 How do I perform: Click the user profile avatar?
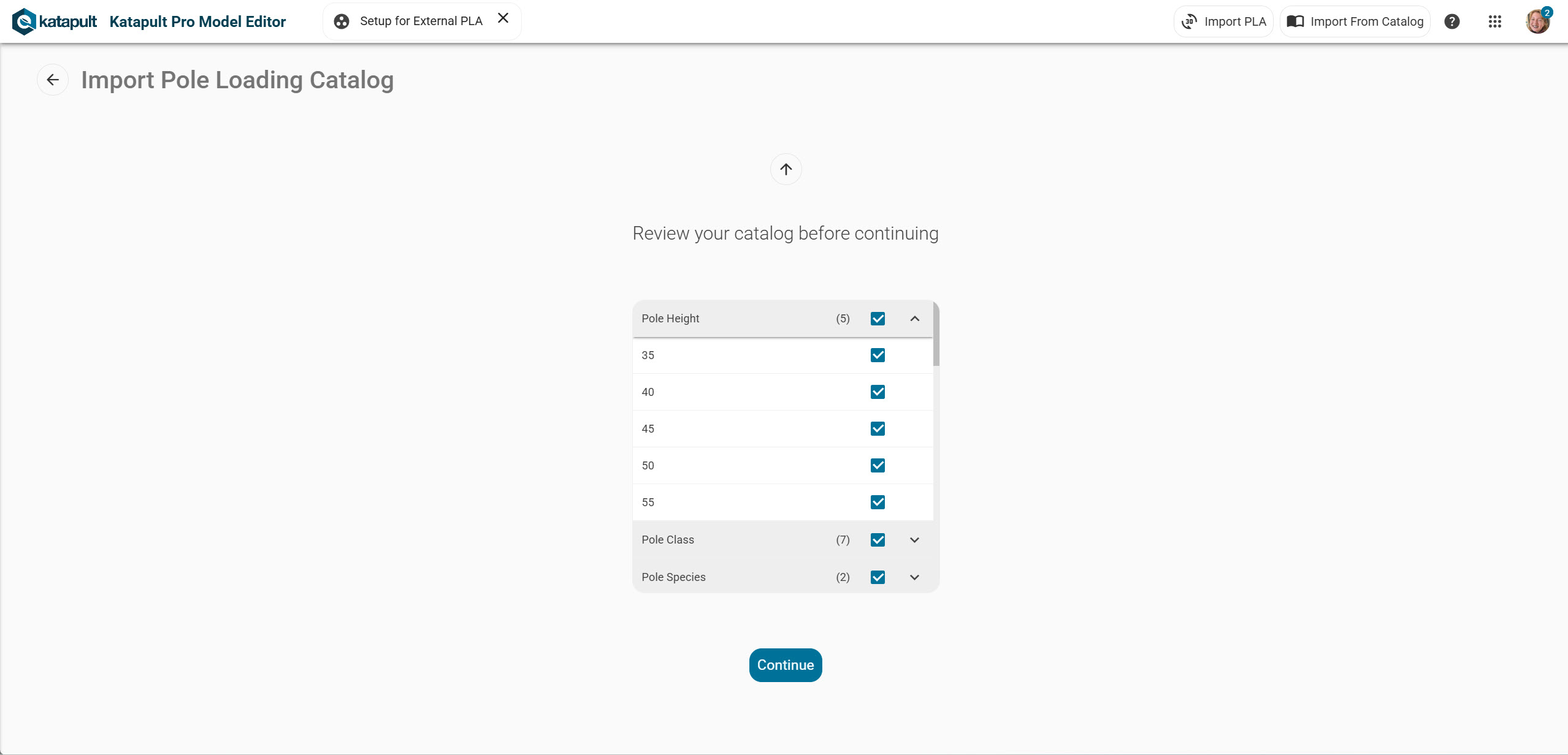click(x=1537, y=21)
